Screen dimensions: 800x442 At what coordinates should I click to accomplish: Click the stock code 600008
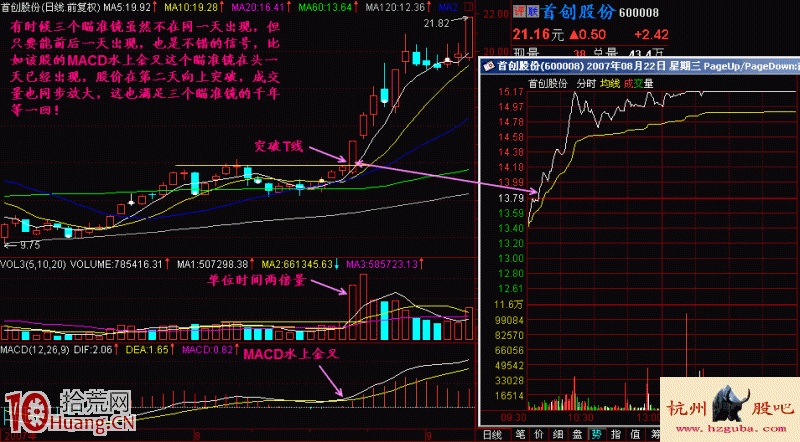coord(639,13)
